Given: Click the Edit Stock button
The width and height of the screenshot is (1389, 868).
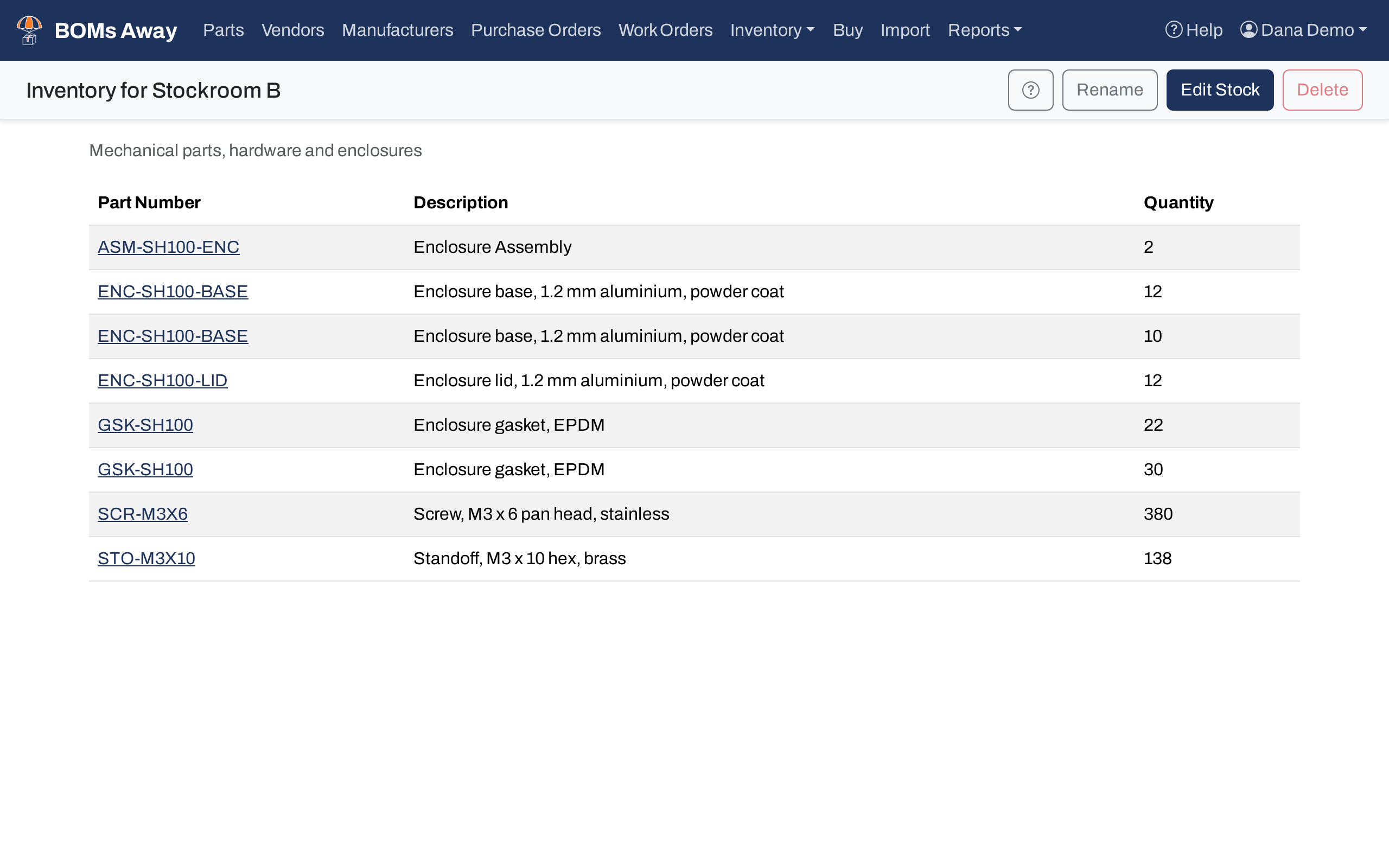Looking at the screenshot, I should click(1220, 90).
